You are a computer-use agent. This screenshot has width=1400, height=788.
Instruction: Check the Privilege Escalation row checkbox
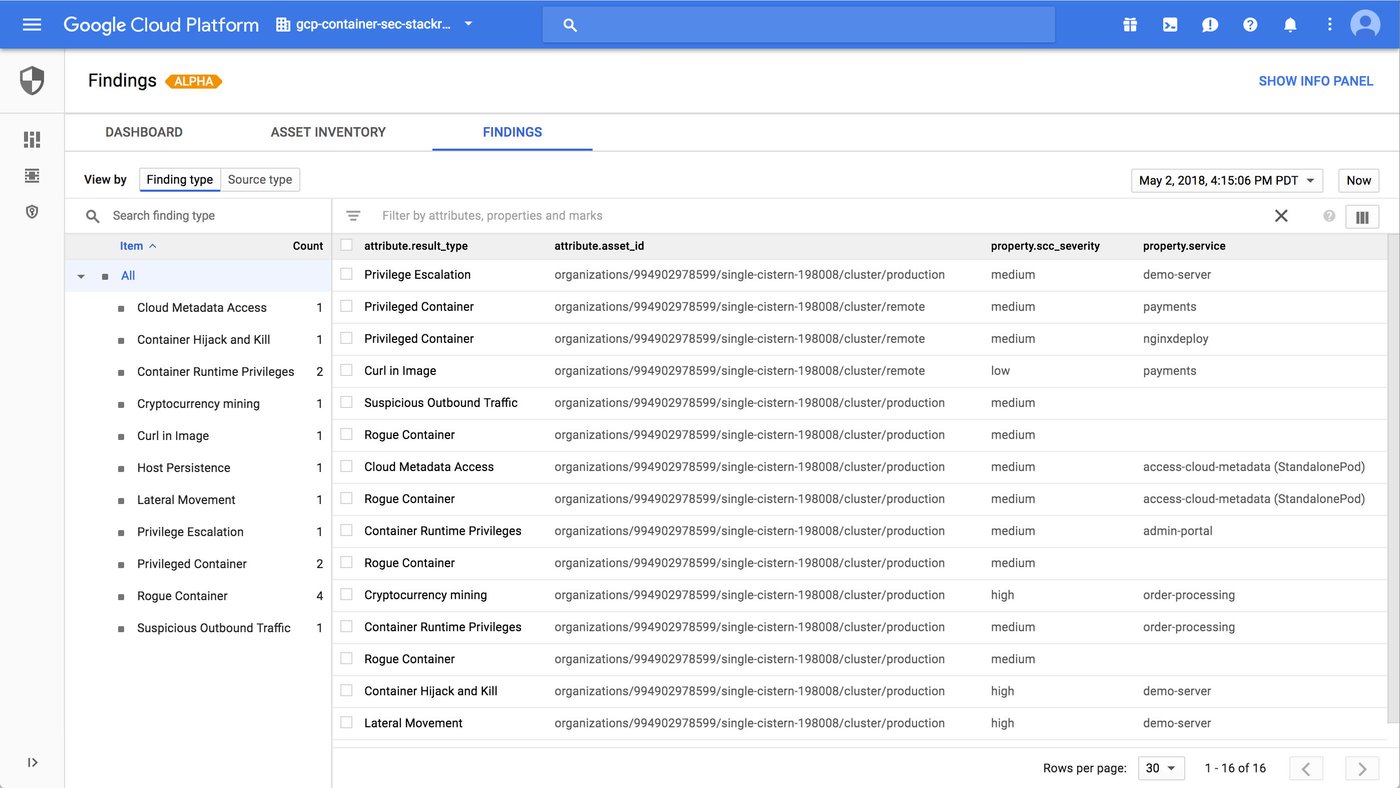tap(346, 274)
